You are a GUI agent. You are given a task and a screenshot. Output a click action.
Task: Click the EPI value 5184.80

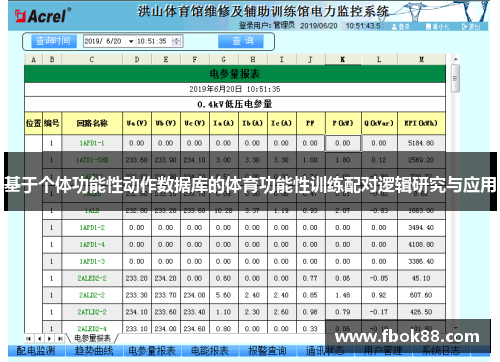tap(421, 143)
